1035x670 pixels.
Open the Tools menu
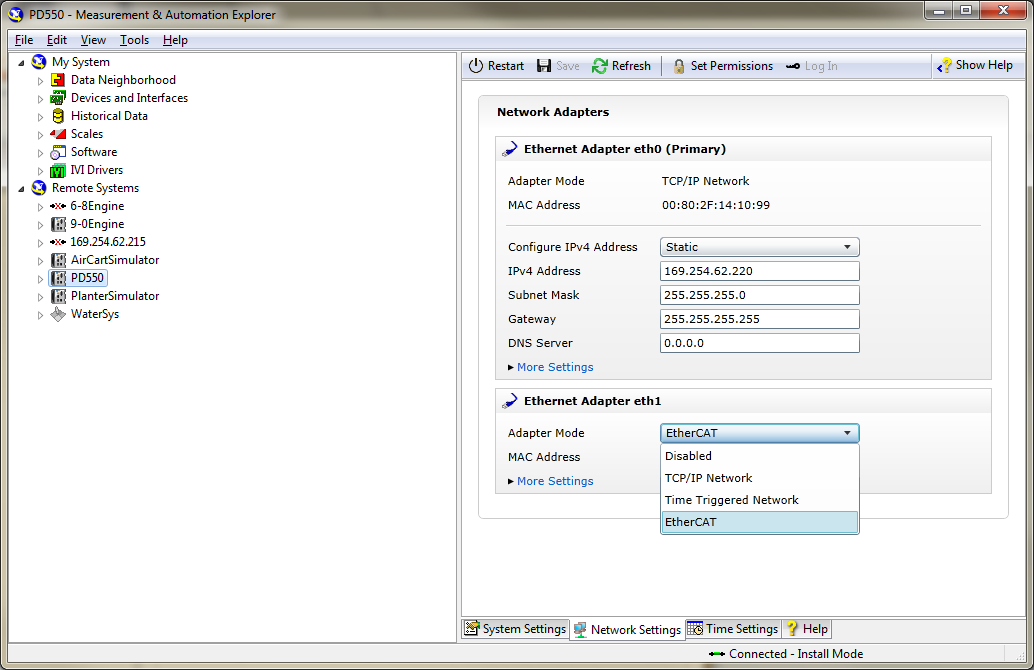[134, 40]
